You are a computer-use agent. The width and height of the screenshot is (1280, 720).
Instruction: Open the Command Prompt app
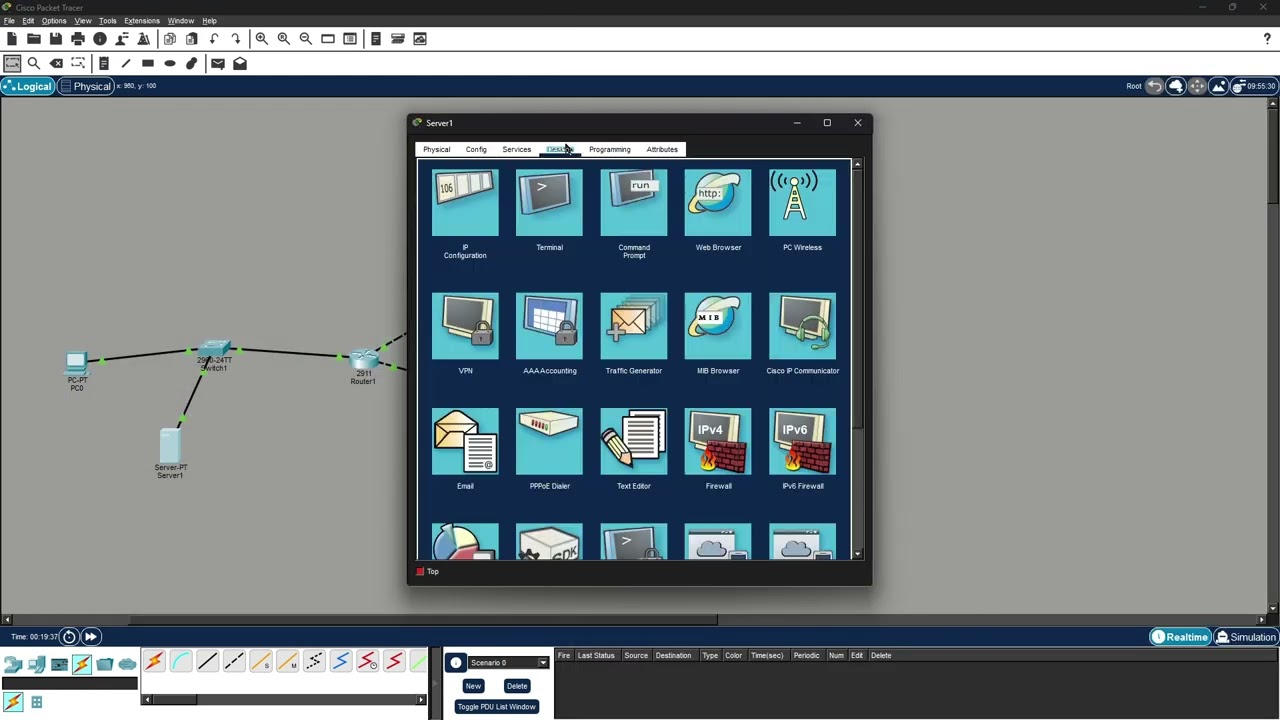point(634,204)
